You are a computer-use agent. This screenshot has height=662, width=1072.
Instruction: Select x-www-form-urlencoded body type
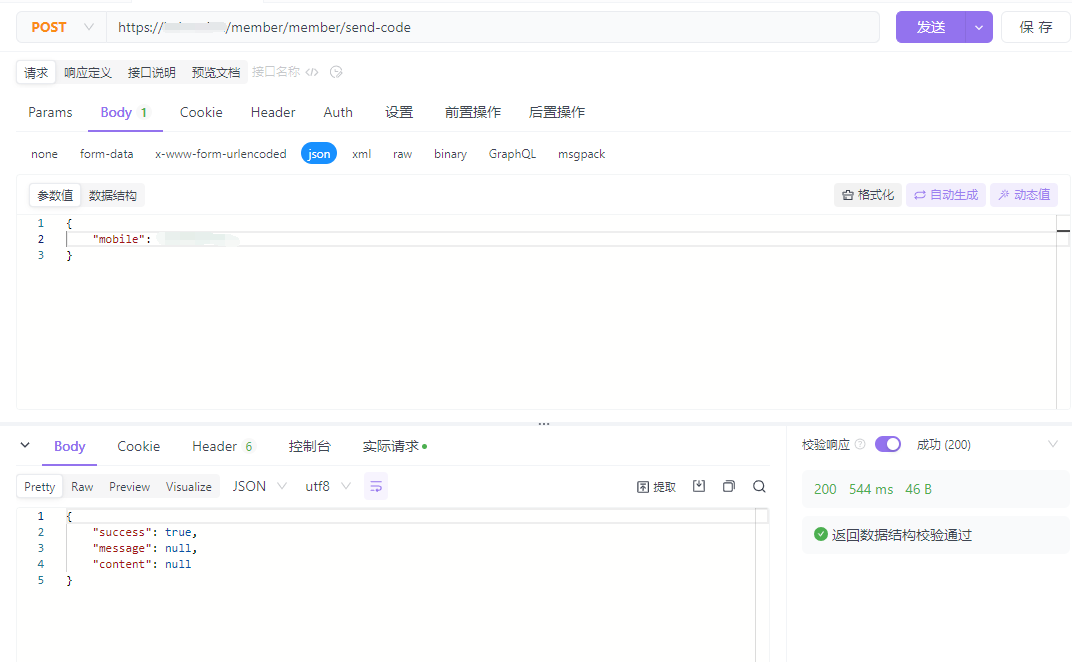221,154
